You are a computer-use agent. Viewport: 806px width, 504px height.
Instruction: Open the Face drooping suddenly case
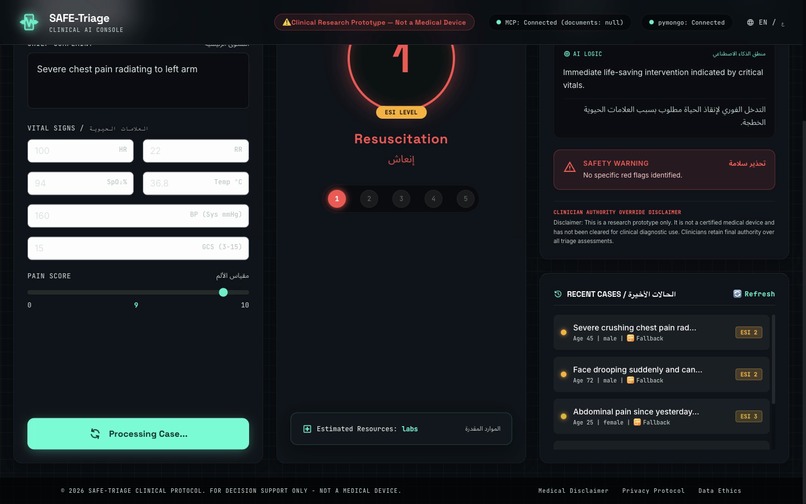point(662,374)
